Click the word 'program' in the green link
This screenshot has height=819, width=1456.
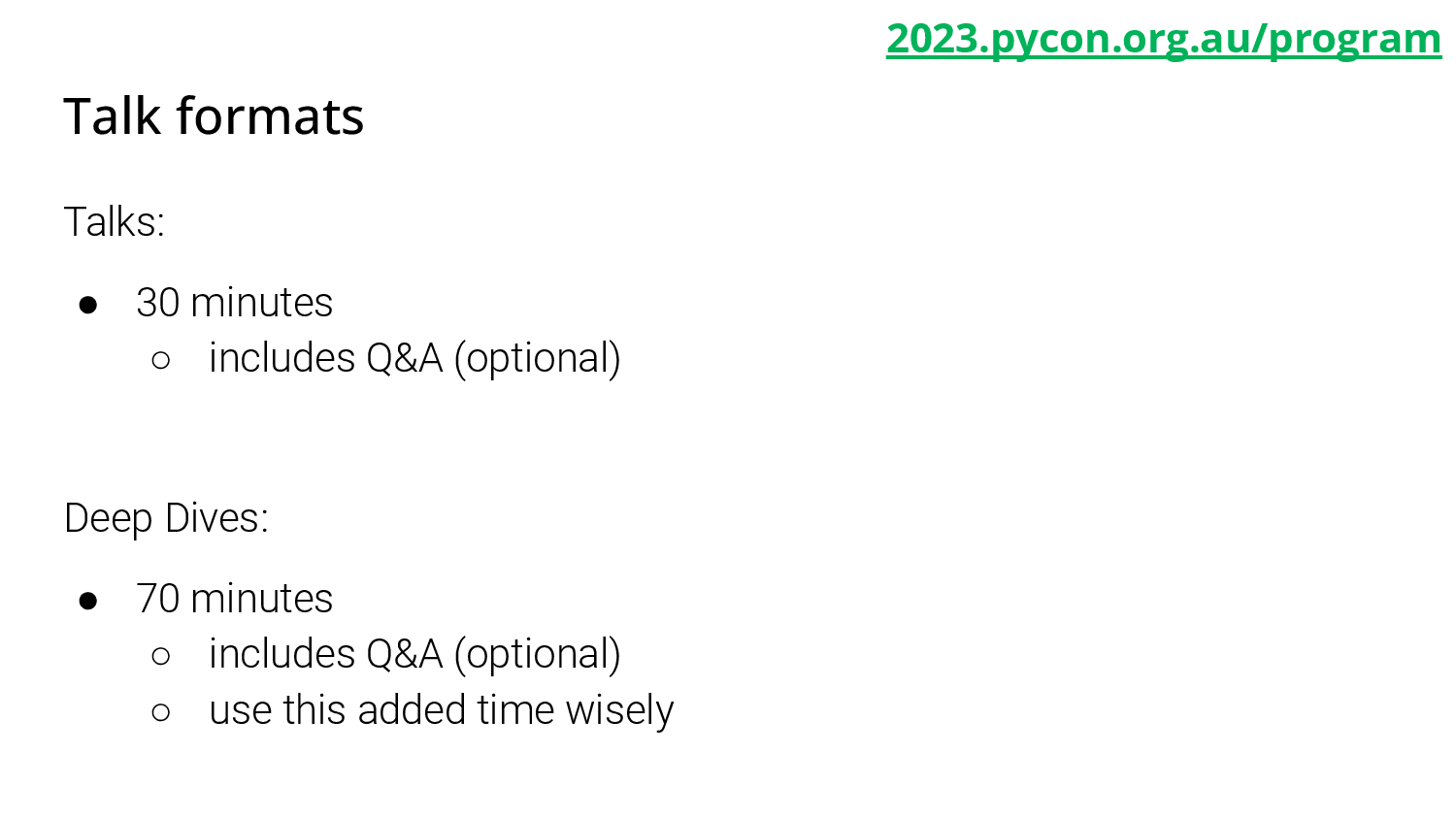pos(1355,41)
